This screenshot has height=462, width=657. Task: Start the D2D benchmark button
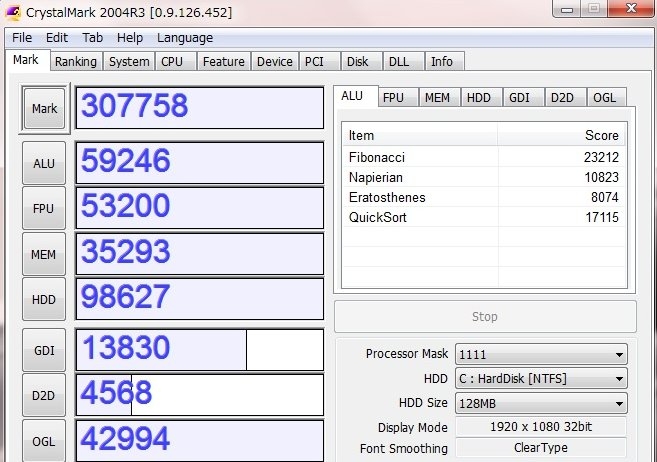44,396
